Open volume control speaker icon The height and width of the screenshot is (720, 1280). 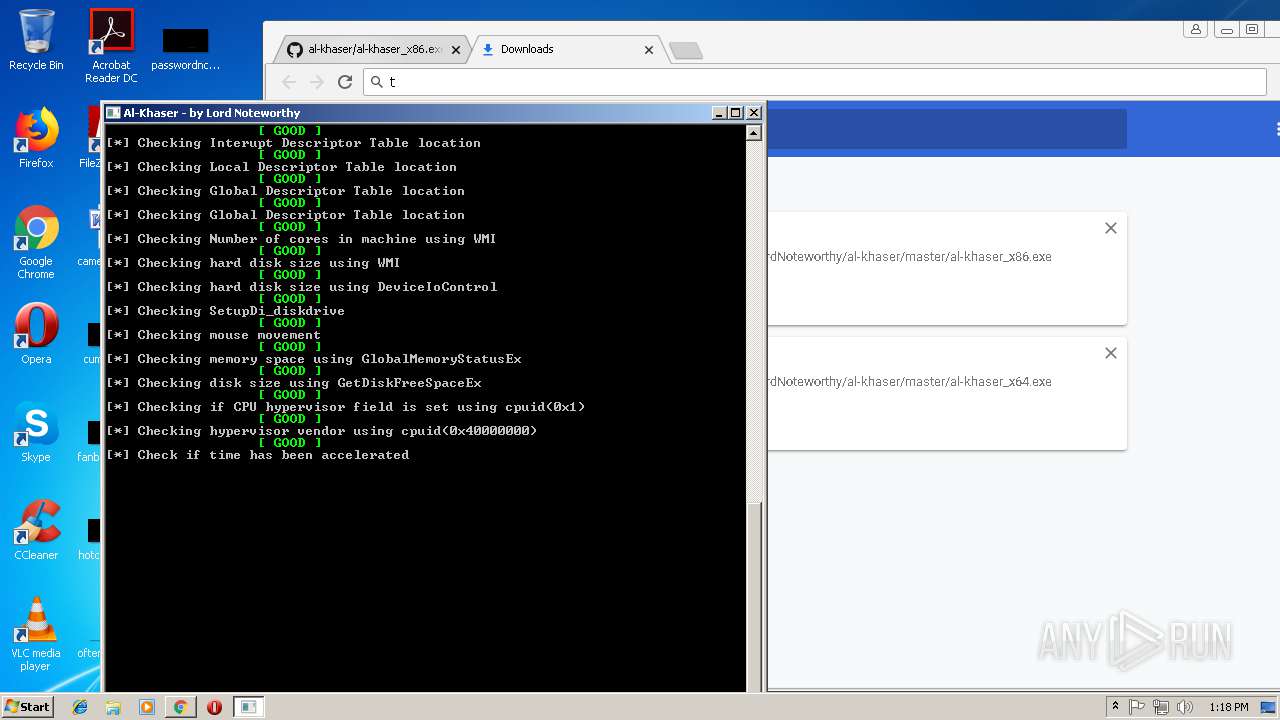coord(1185,707)
